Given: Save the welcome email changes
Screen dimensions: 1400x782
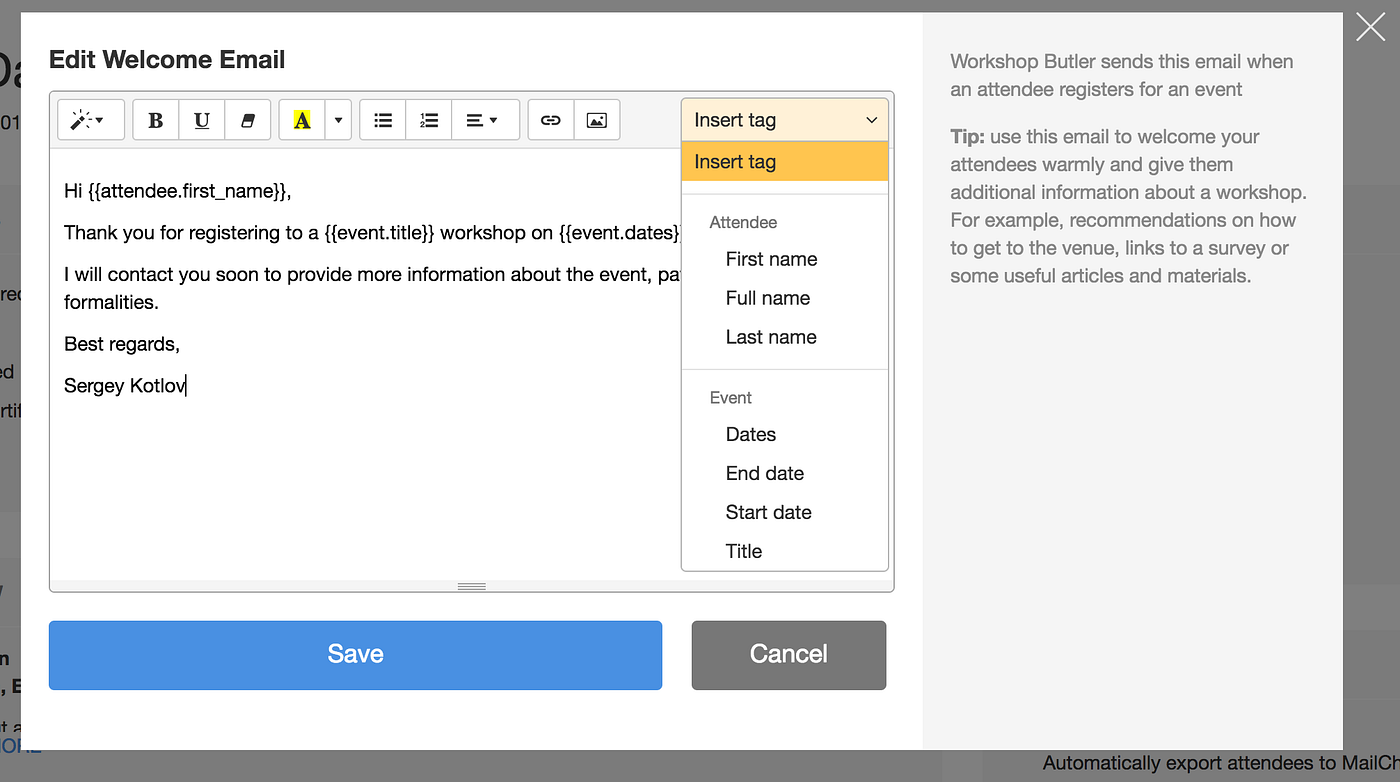Looking at the screenshot, I should [355, 655].
